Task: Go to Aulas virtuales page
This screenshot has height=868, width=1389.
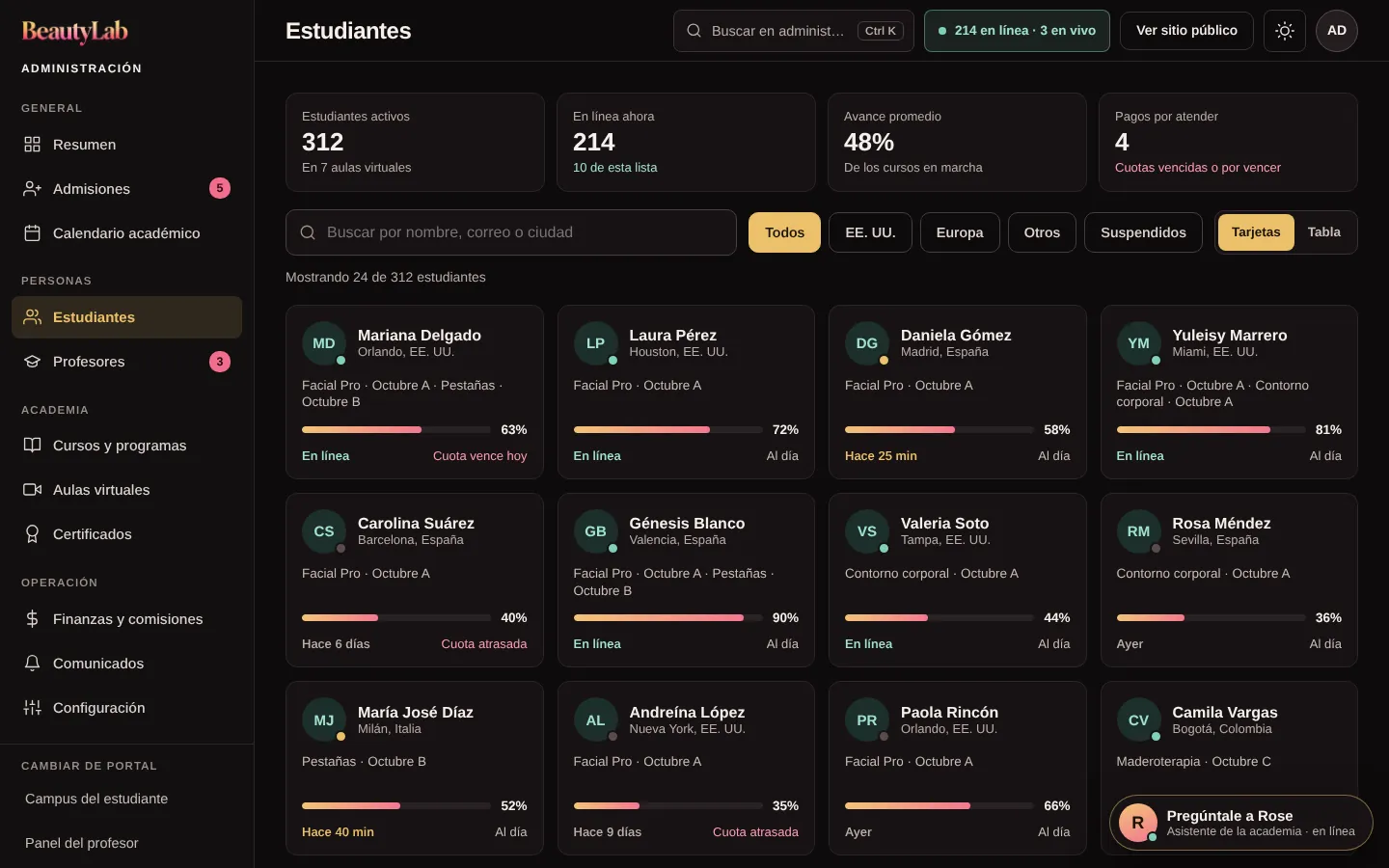Action: (x=126, y=490)
